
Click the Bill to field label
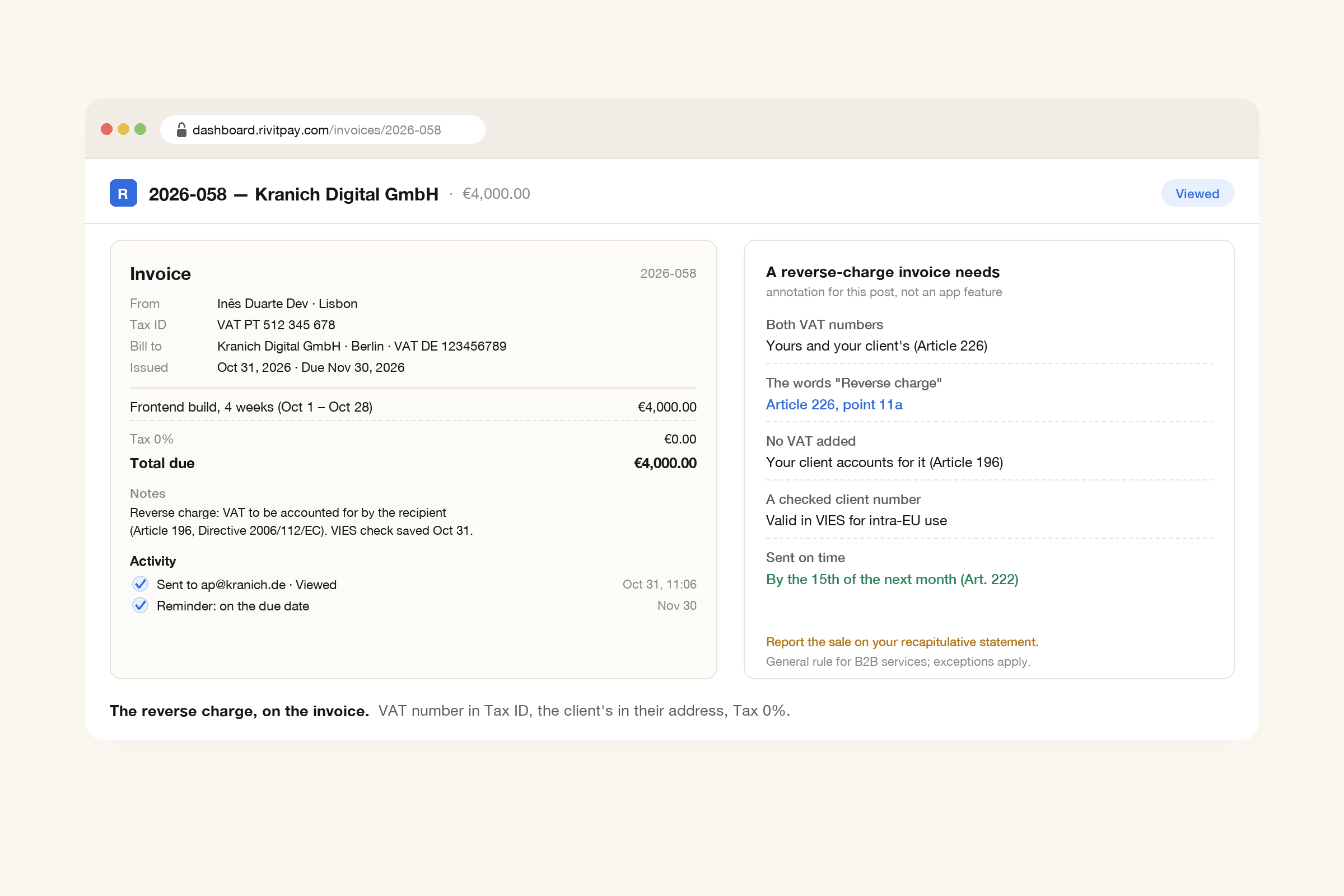tap(146, 346)
